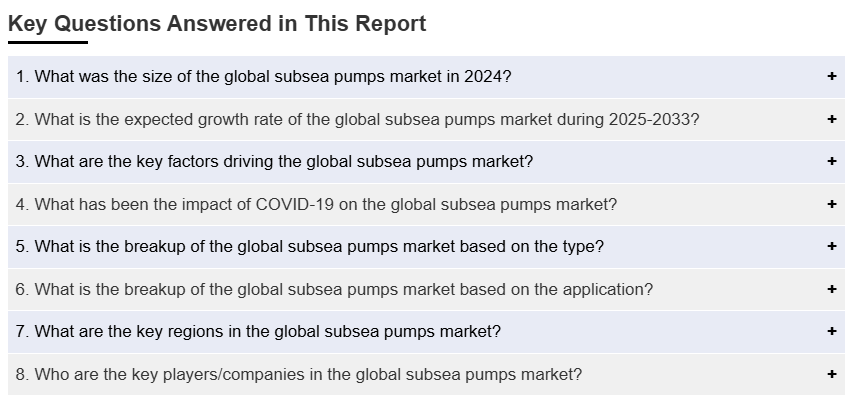Click plus icon beside question 1 about 2024 market size
Viewport: 852px width, 400px height.
(x=831, y=77)
